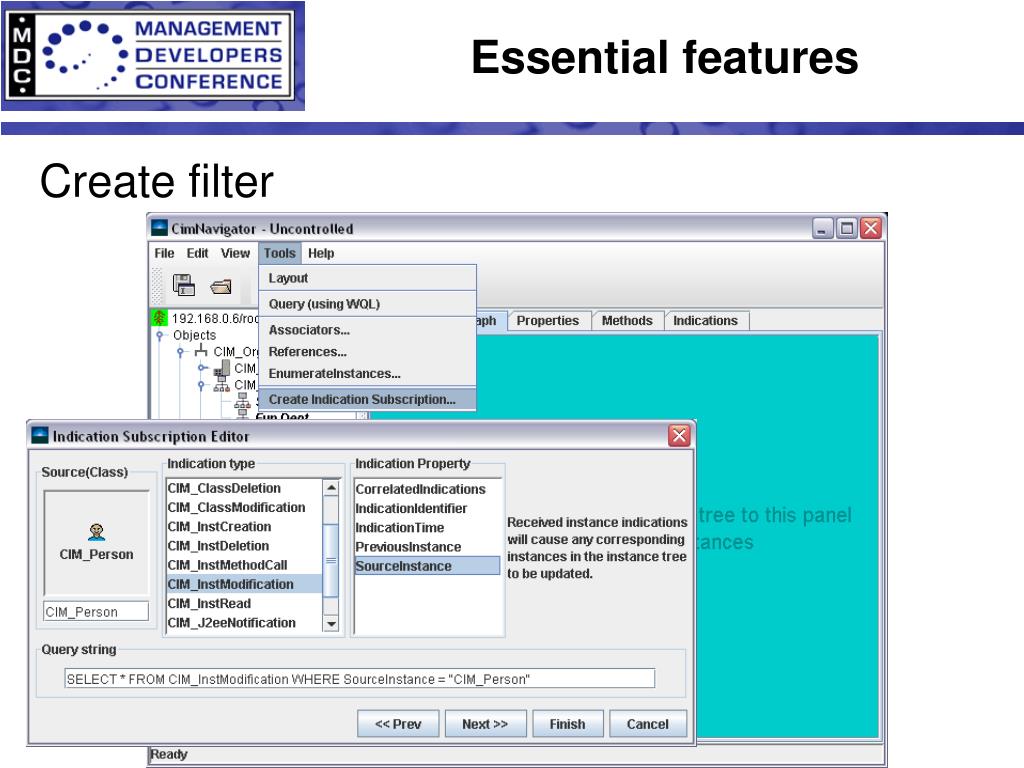Select CIM_ClassModification indication type
The width and height of the screenshot is (1024, 768).
(244, 507)
